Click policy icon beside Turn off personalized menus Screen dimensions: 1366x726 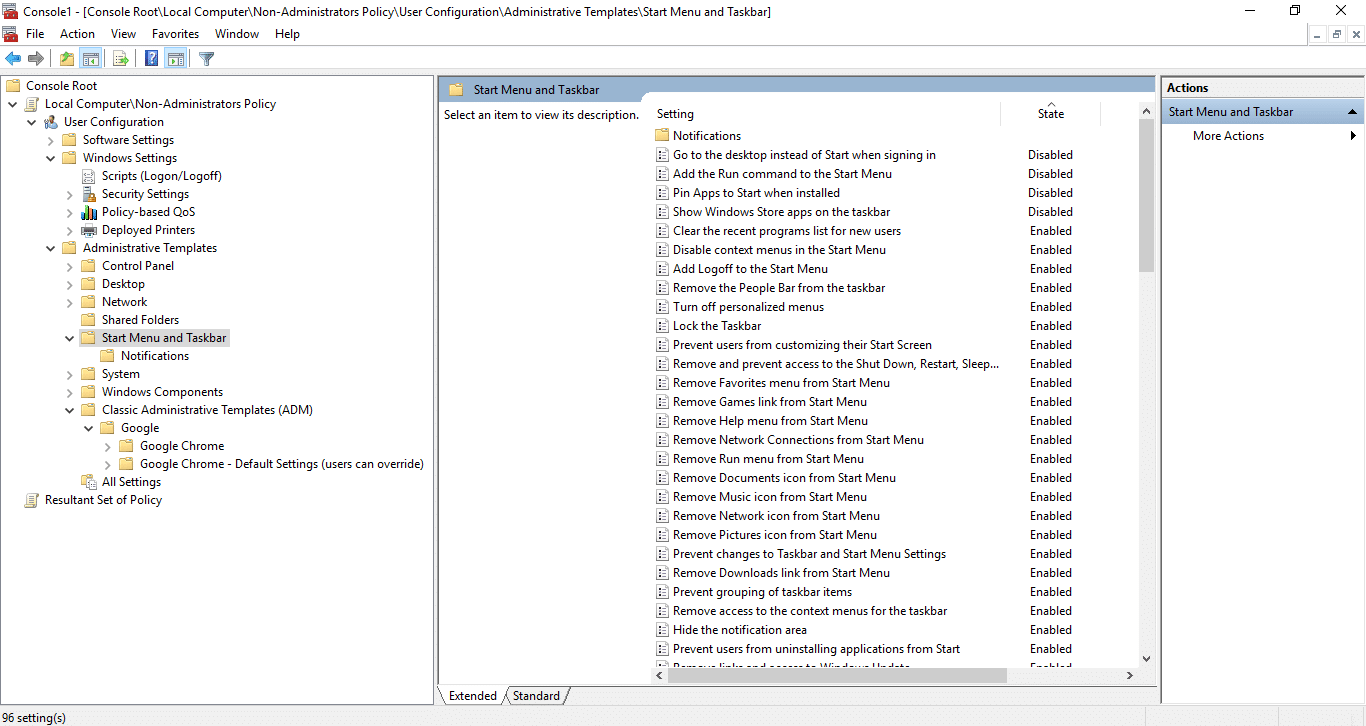[x=662, y=307]
